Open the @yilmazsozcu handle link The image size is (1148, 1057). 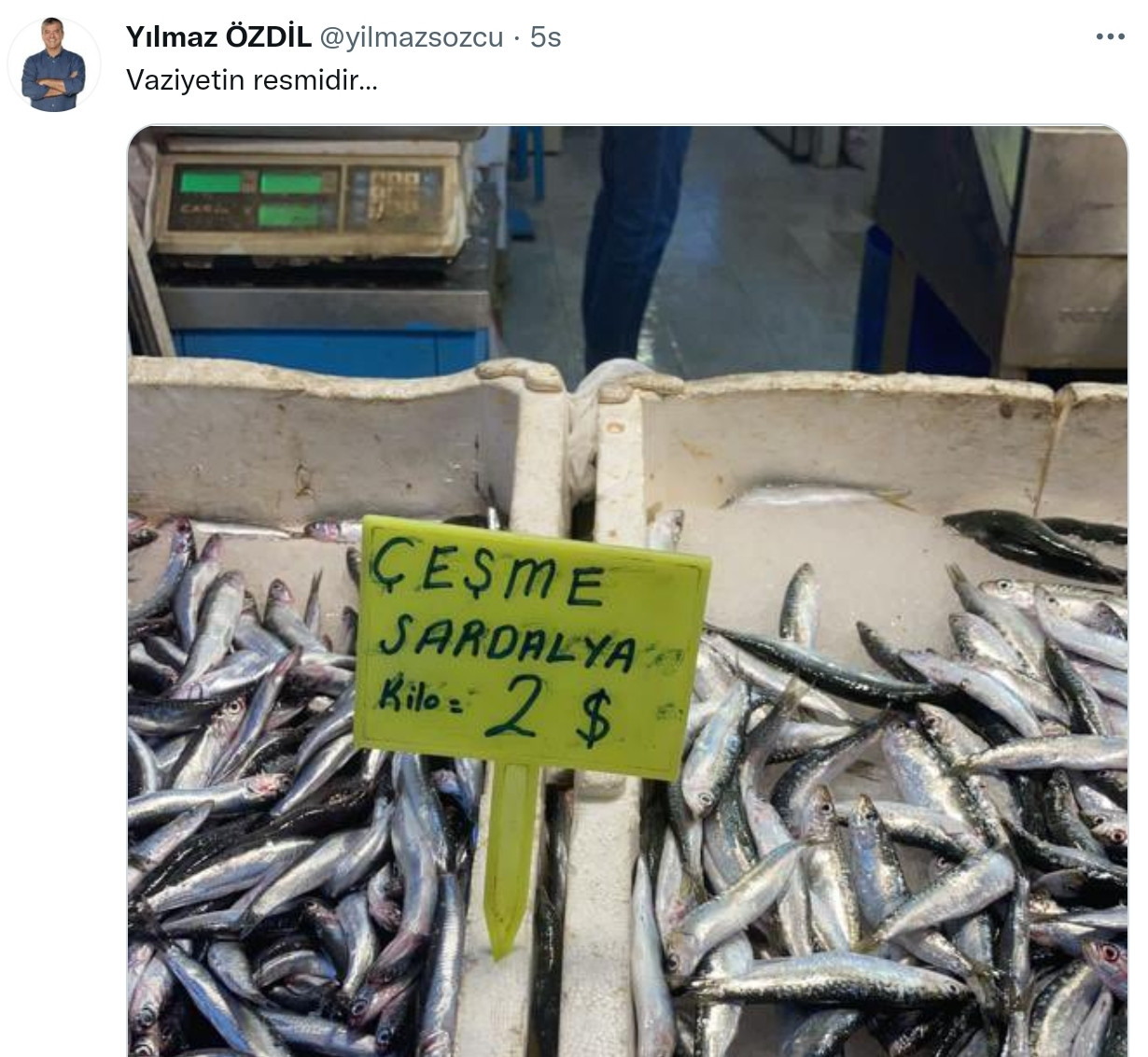pos(412,37)
